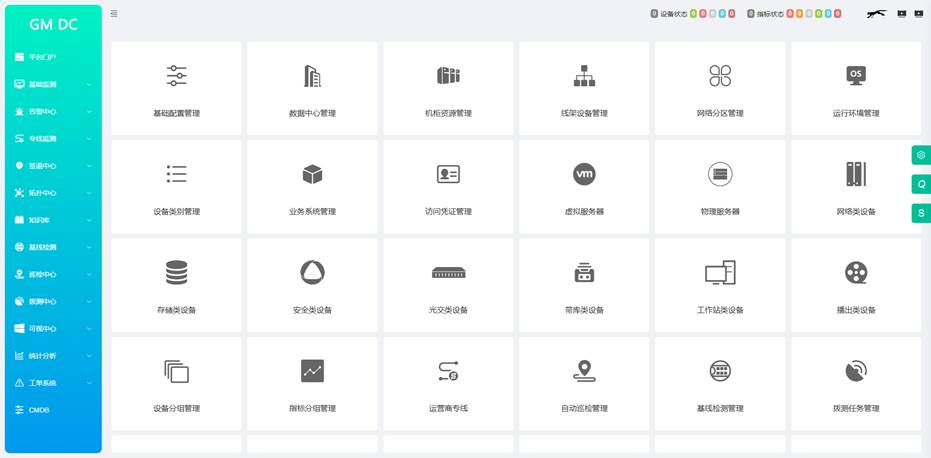Open the 基线检测管理 card

click(720, 384)
